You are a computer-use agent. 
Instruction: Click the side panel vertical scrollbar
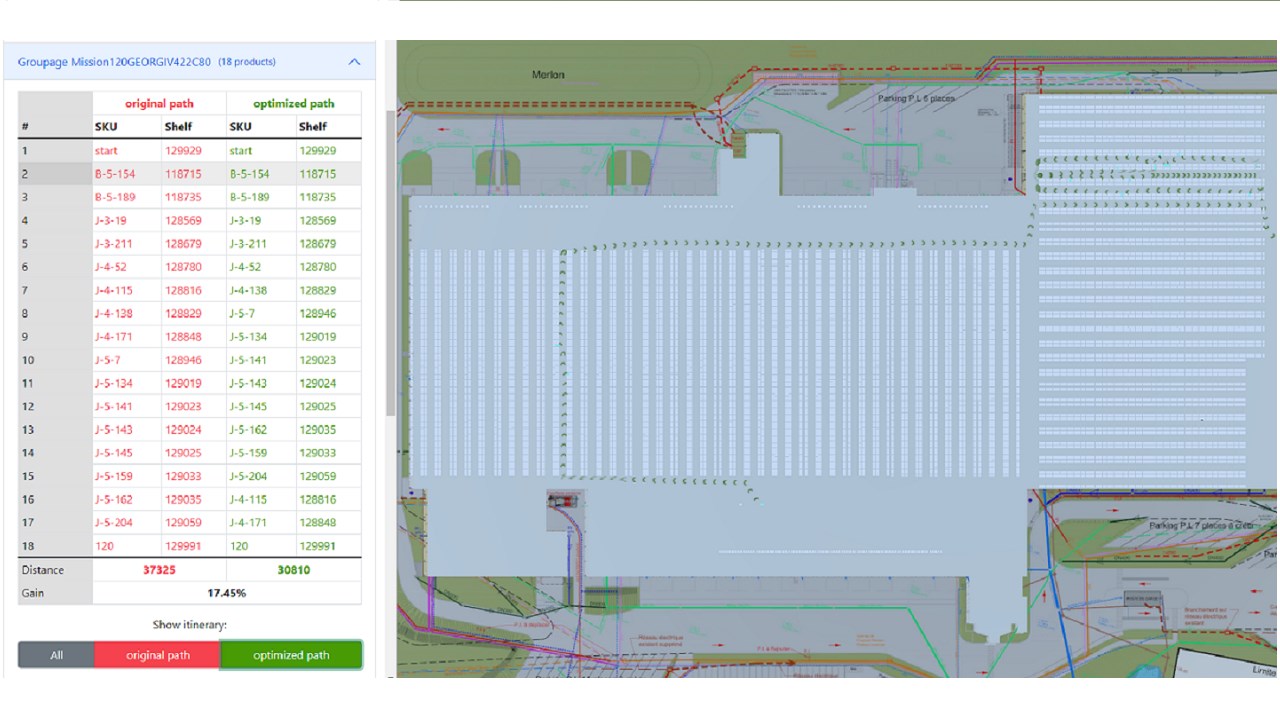click(389, 260)
